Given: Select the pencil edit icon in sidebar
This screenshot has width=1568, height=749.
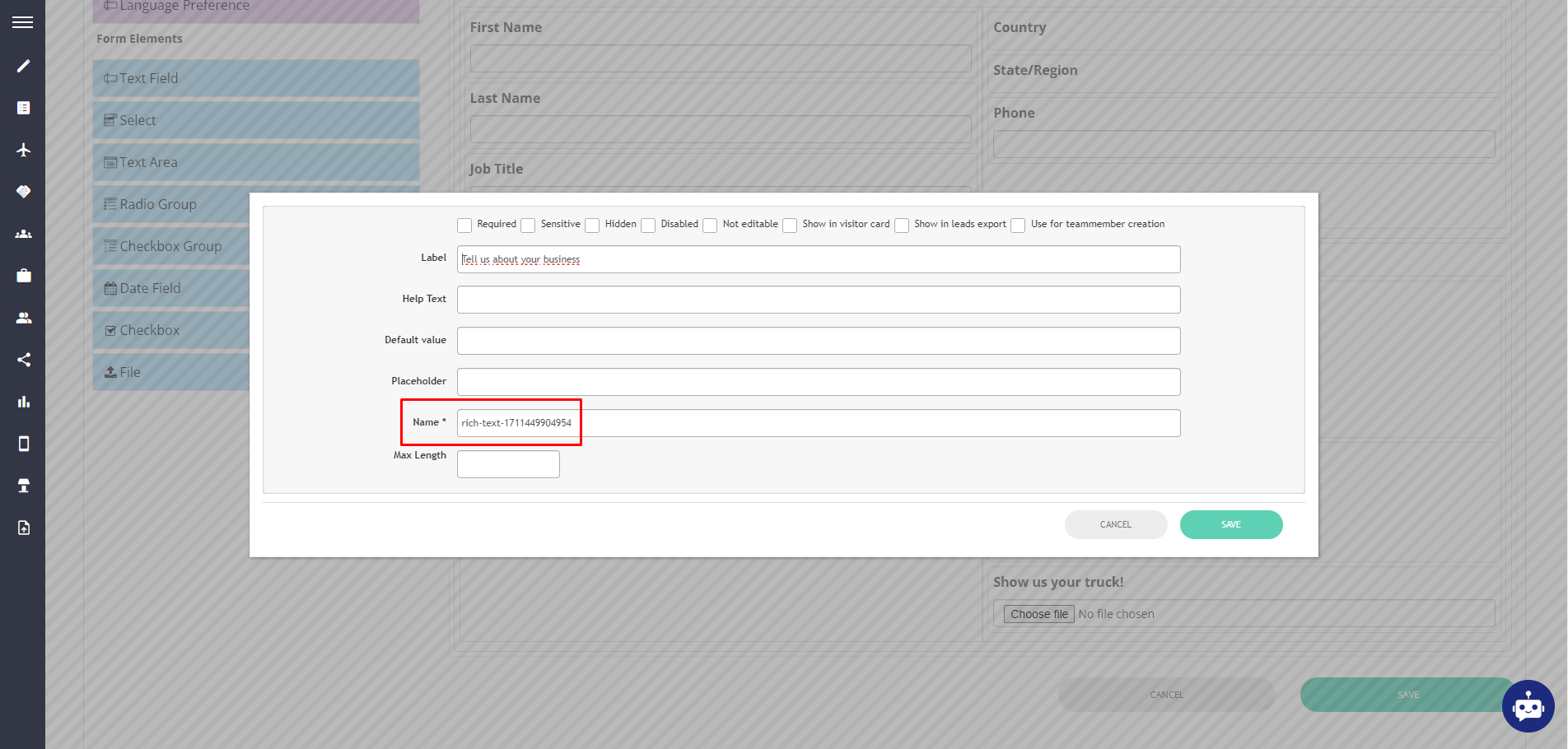Looking at the screenshot, I should tap(23, 65).
